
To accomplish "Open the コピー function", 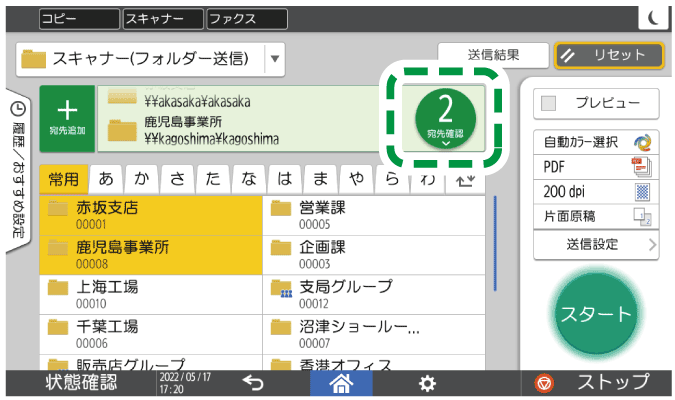I will point(79,19).
